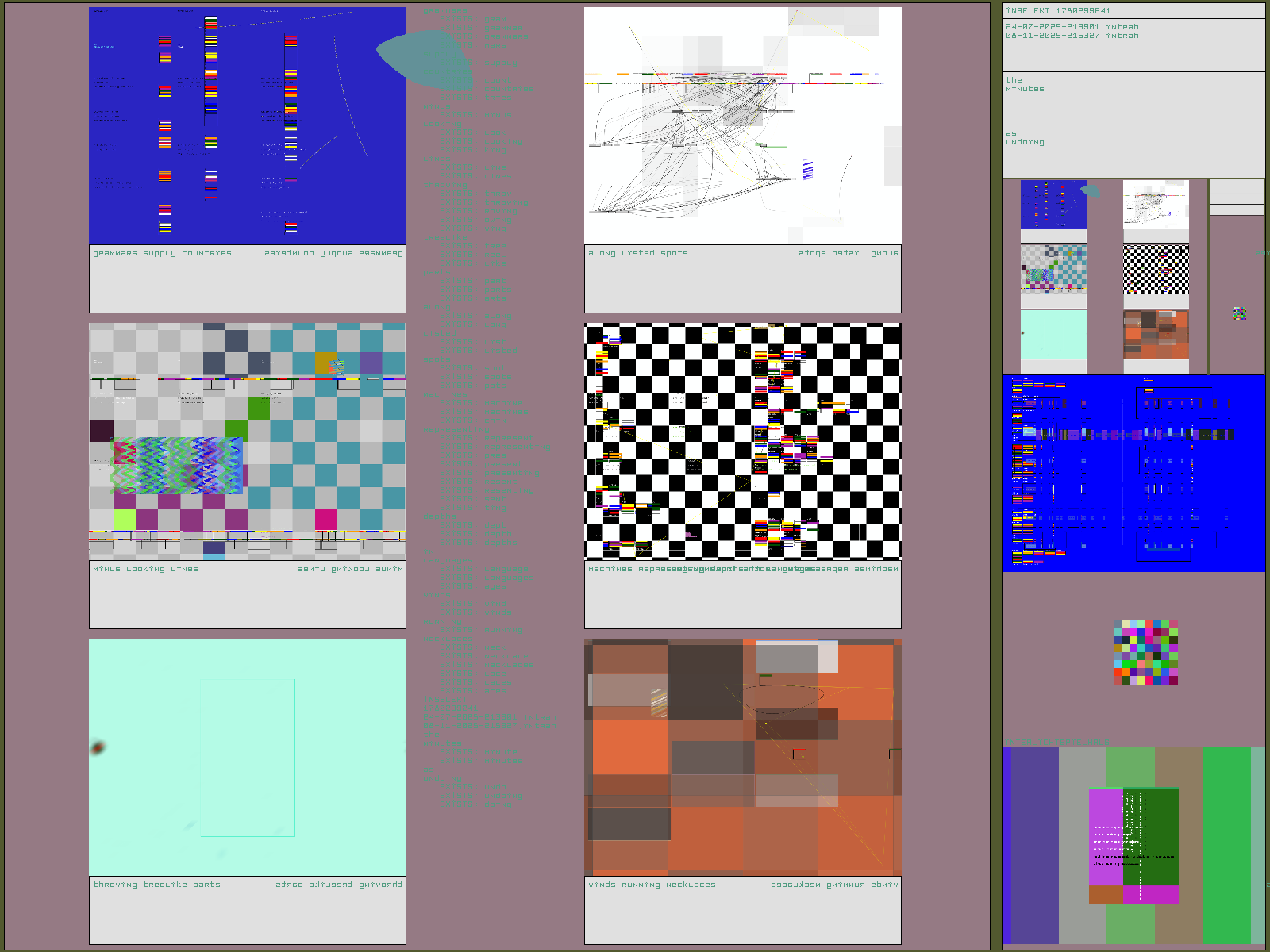This screenshot has height=952, width=1270.
Task: Select the 08-11-2025-215327 file entry
Action: (1072, 36)
